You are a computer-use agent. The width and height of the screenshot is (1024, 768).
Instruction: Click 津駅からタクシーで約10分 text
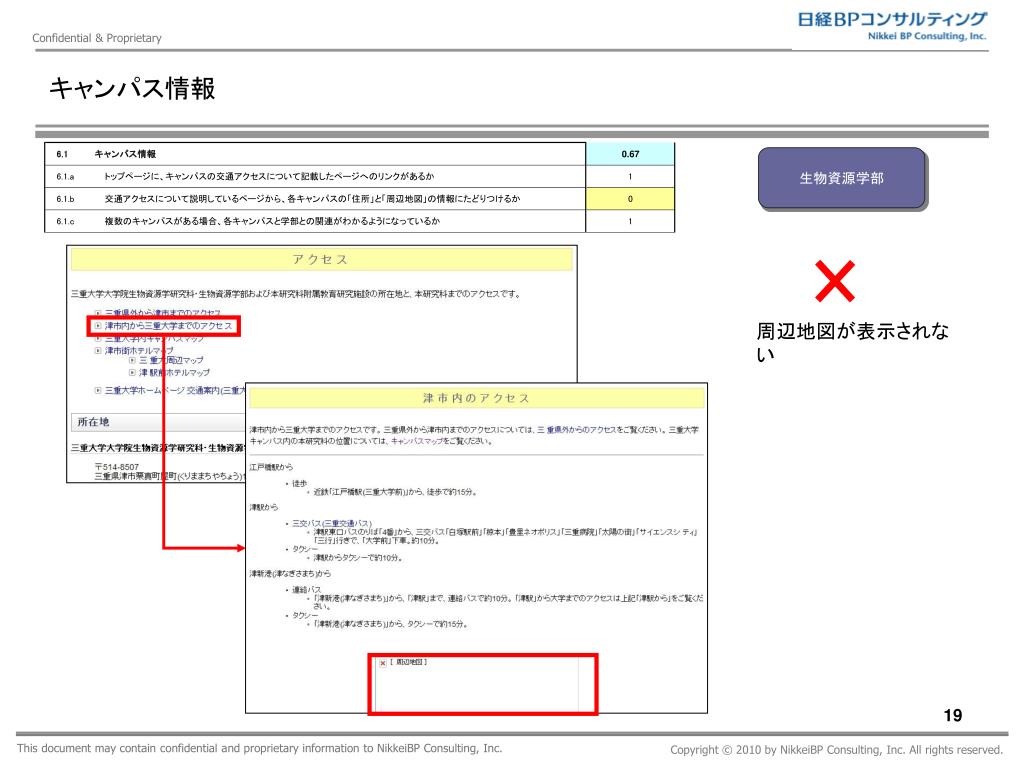tap(358, 558)
